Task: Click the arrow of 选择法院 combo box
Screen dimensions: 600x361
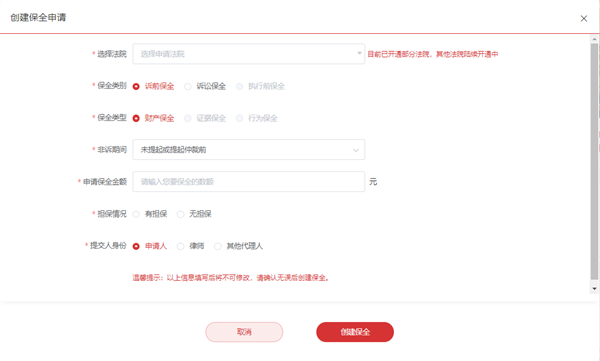Action: (359, 53)
